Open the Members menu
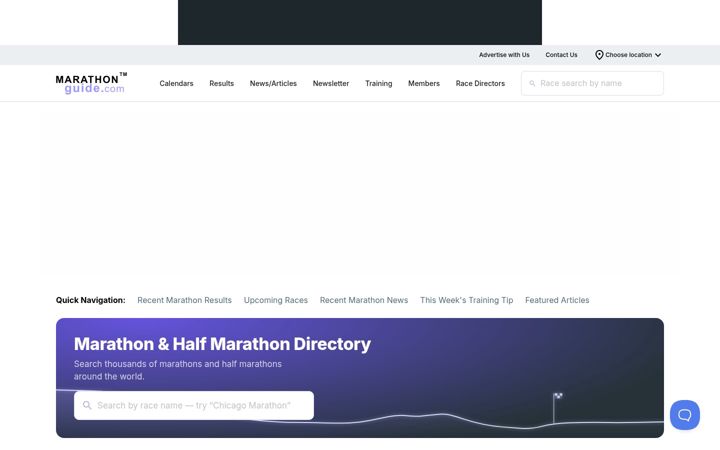720x450 pixels. coord(424,84)
